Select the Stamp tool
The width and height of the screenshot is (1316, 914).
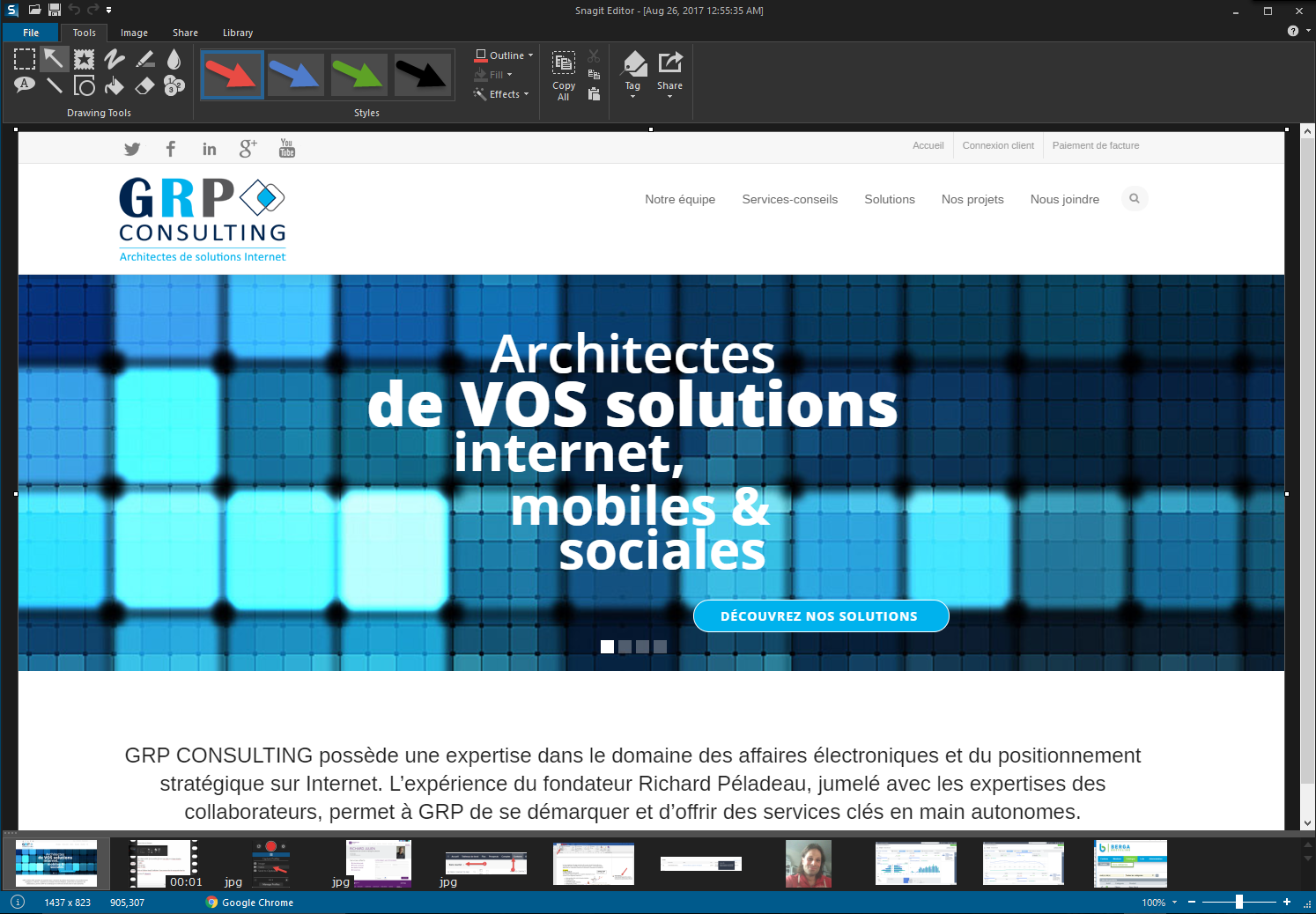(84, 59)
